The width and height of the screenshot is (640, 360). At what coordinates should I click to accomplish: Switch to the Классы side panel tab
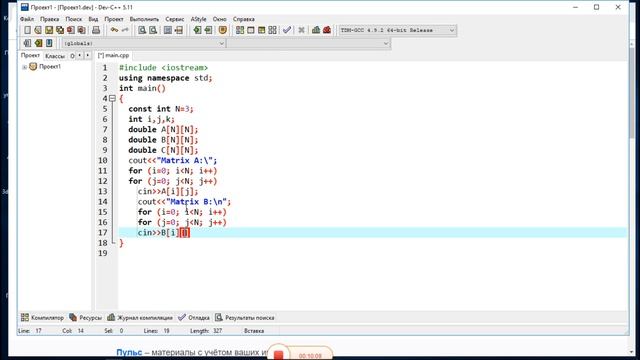pos(55,56)
